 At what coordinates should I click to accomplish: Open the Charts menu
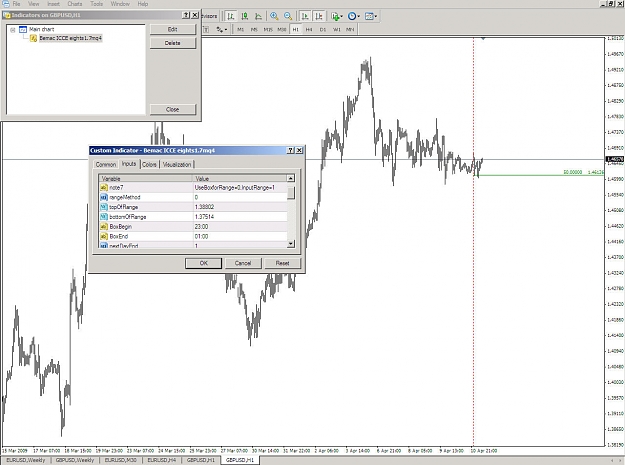pos(75,4)
